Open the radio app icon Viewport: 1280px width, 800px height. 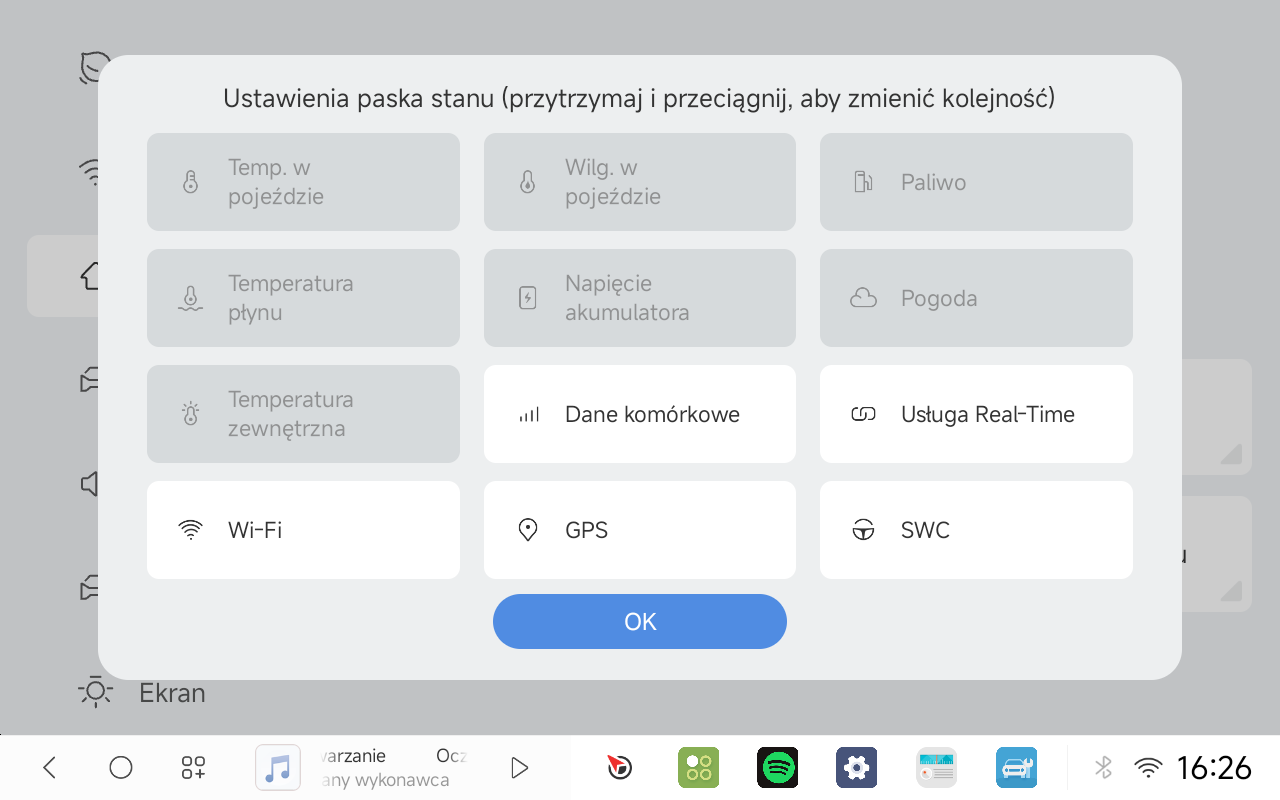937,768
